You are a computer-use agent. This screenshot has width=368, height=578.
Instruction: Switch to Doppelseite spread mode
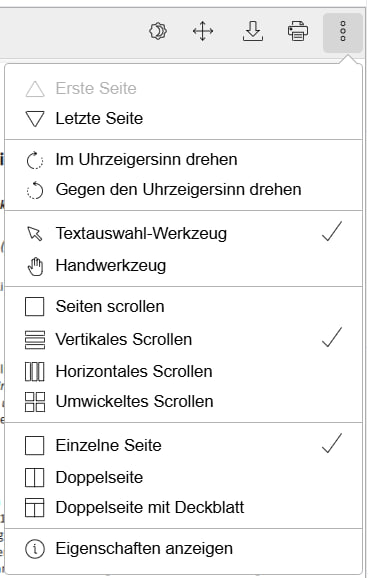pyautogui.click(x=183, y=477)
